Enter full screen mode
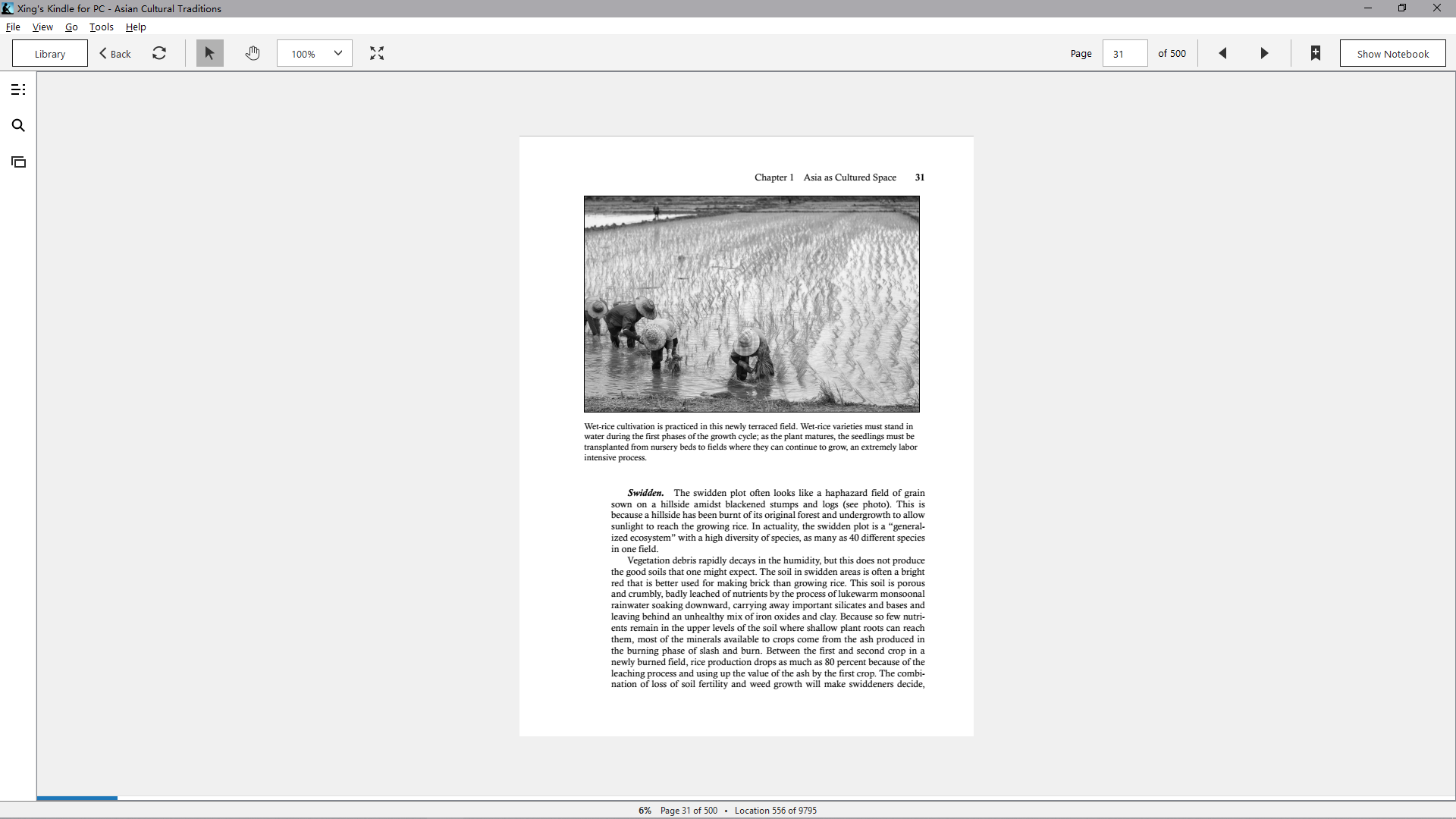 377,53
